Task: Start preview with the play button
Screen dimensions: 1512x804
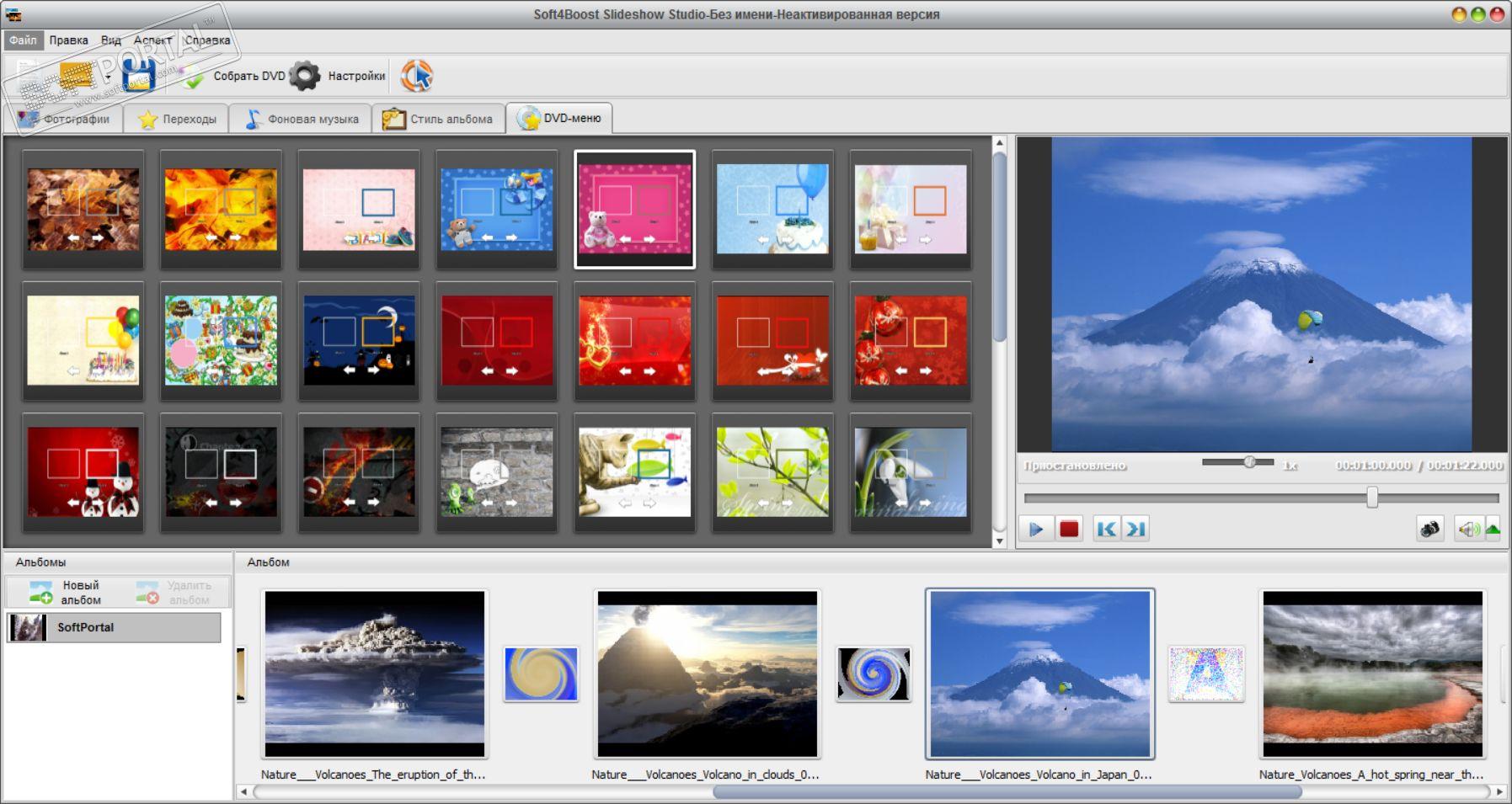Action: (1036, 529)
